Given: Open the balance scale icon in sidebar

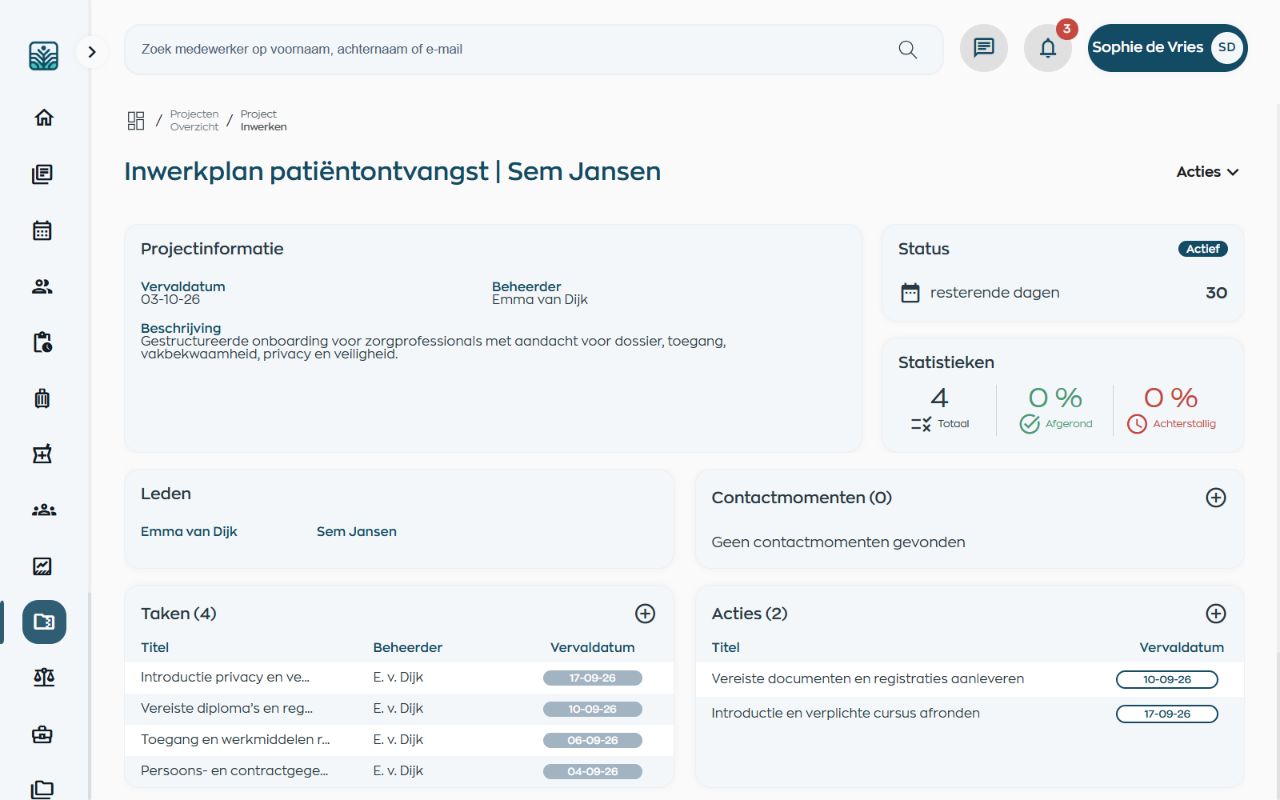Looking at the screenshot, I should click(x=43, y=678).
